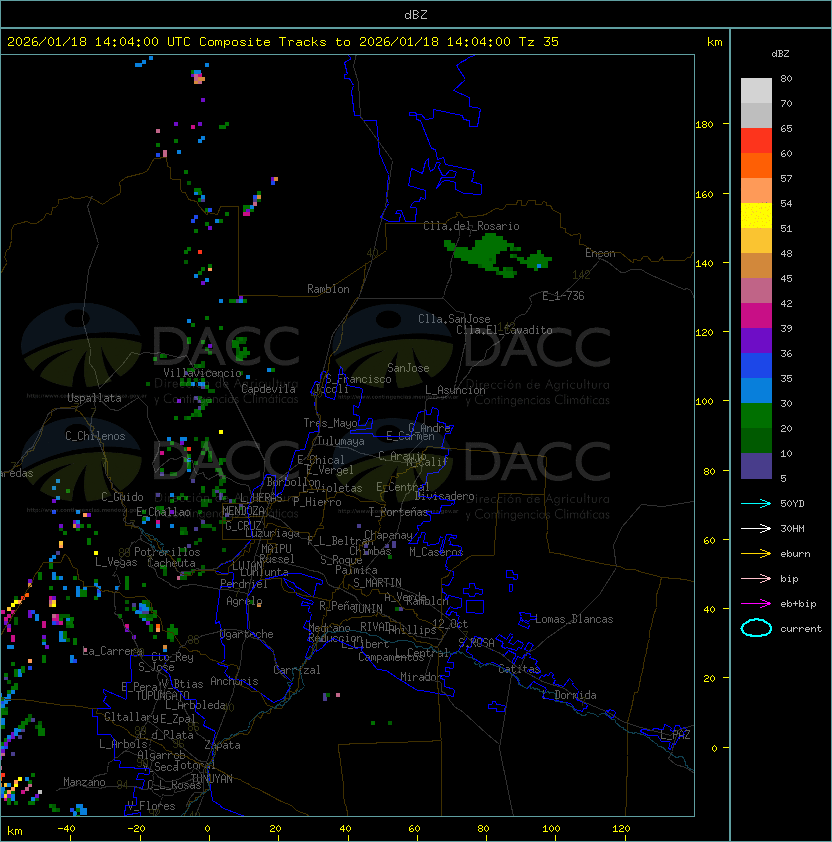Click the 'S_Francisco' map label

point(358,379)
